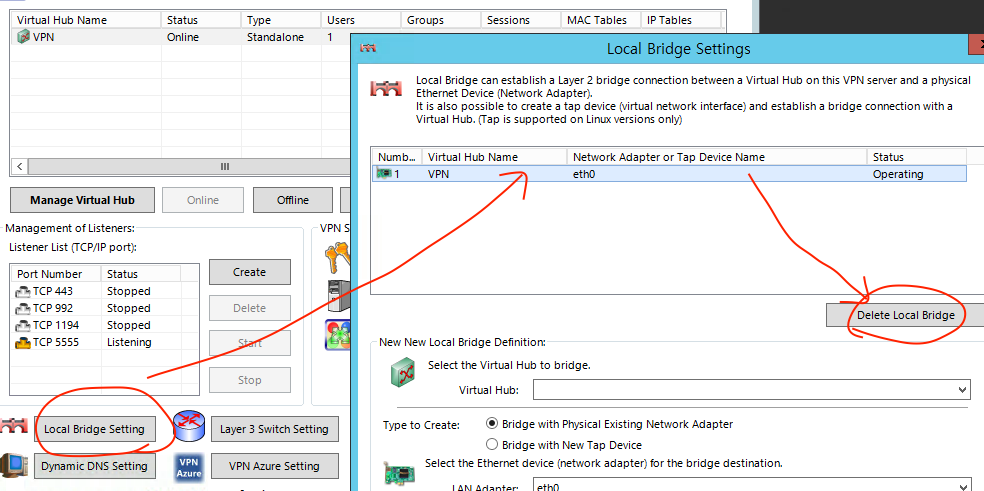This screenshot has height=491, width=984.
Task: Click the Virtual Hub cube icon in new bridge definition
Action: tap(402, 372)
